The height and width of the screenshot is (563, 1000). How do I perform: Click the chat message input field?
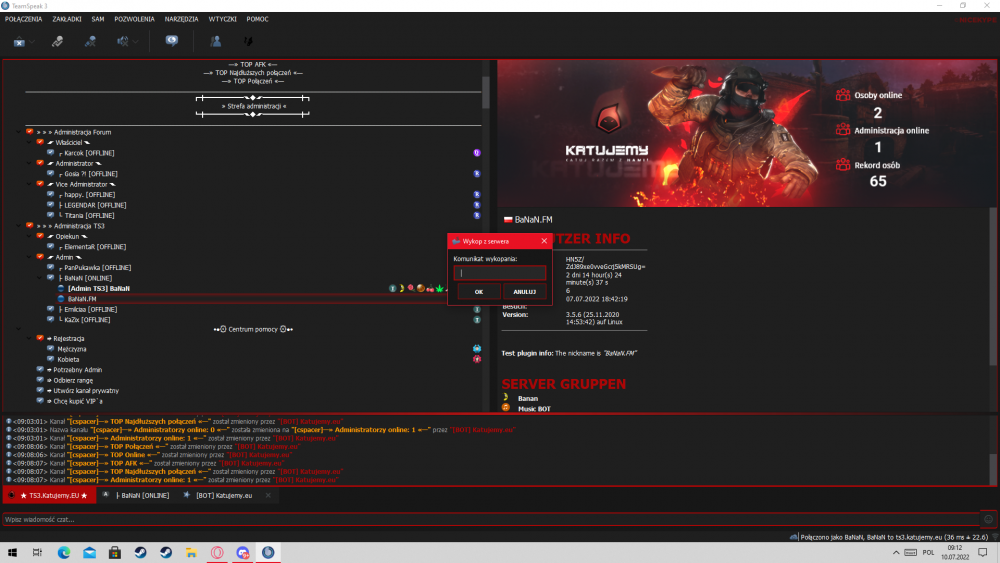point(491,520)
